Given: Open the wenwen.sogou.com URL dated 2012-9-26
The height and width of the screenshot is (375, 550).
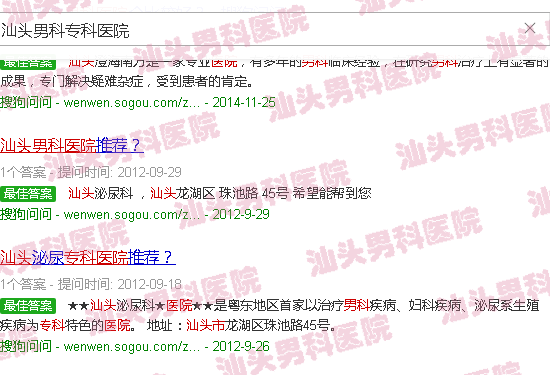Looking at the screenshot, I should pos(132,347).
